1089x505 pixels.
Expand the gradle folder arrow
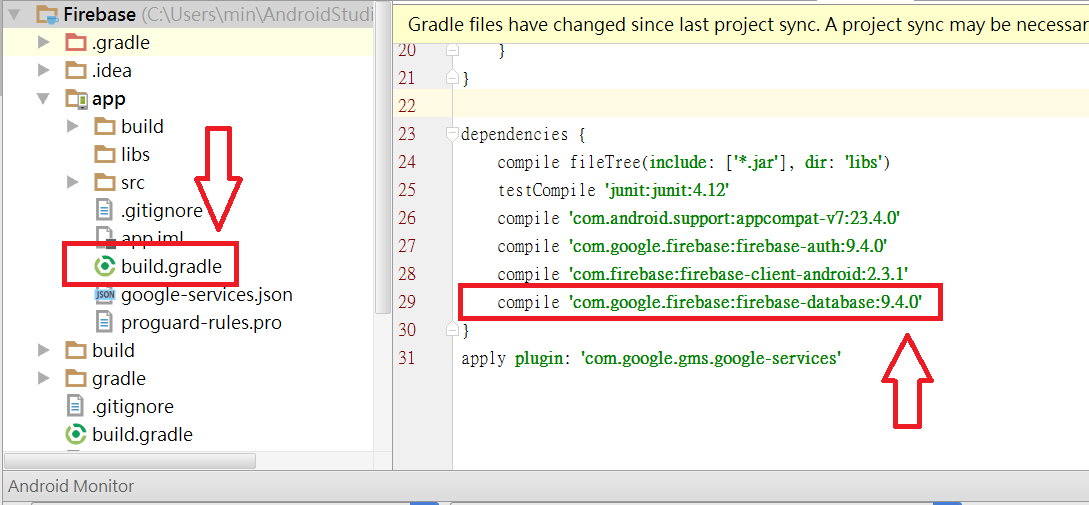[44, 379]
